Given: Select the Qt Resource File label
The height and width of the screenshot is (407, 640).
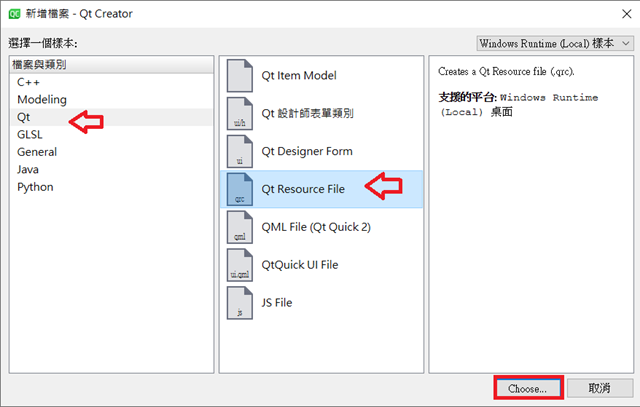Looking at the screenshot, I should tap(303, 189).
